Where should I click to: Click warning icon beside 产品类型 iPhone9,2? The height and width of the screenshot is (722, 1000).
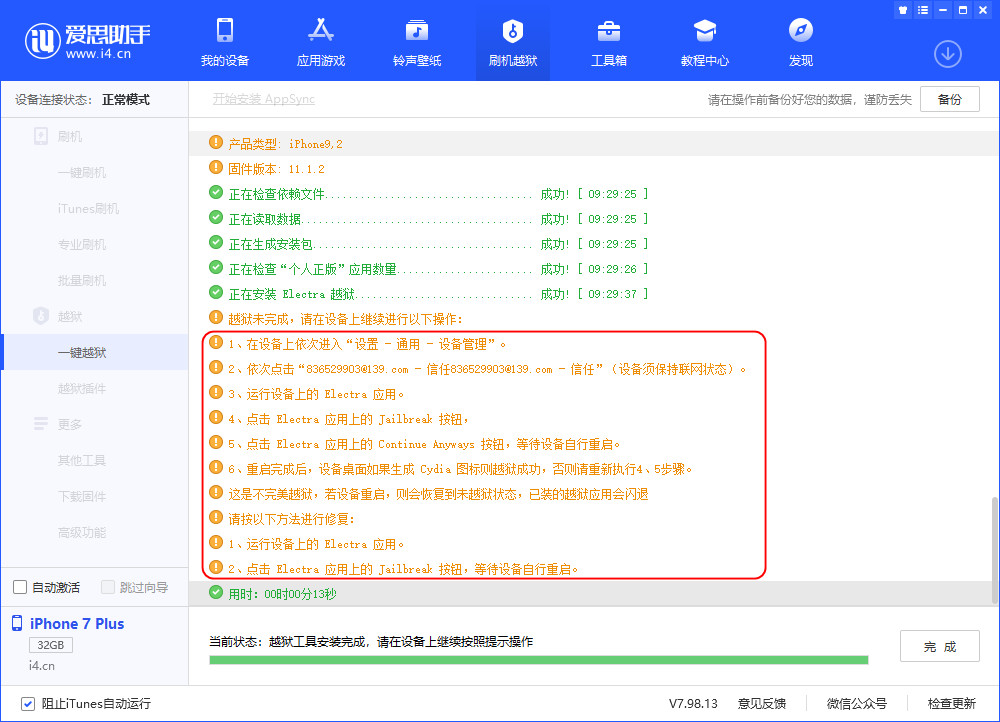click(x=216, y=142)
